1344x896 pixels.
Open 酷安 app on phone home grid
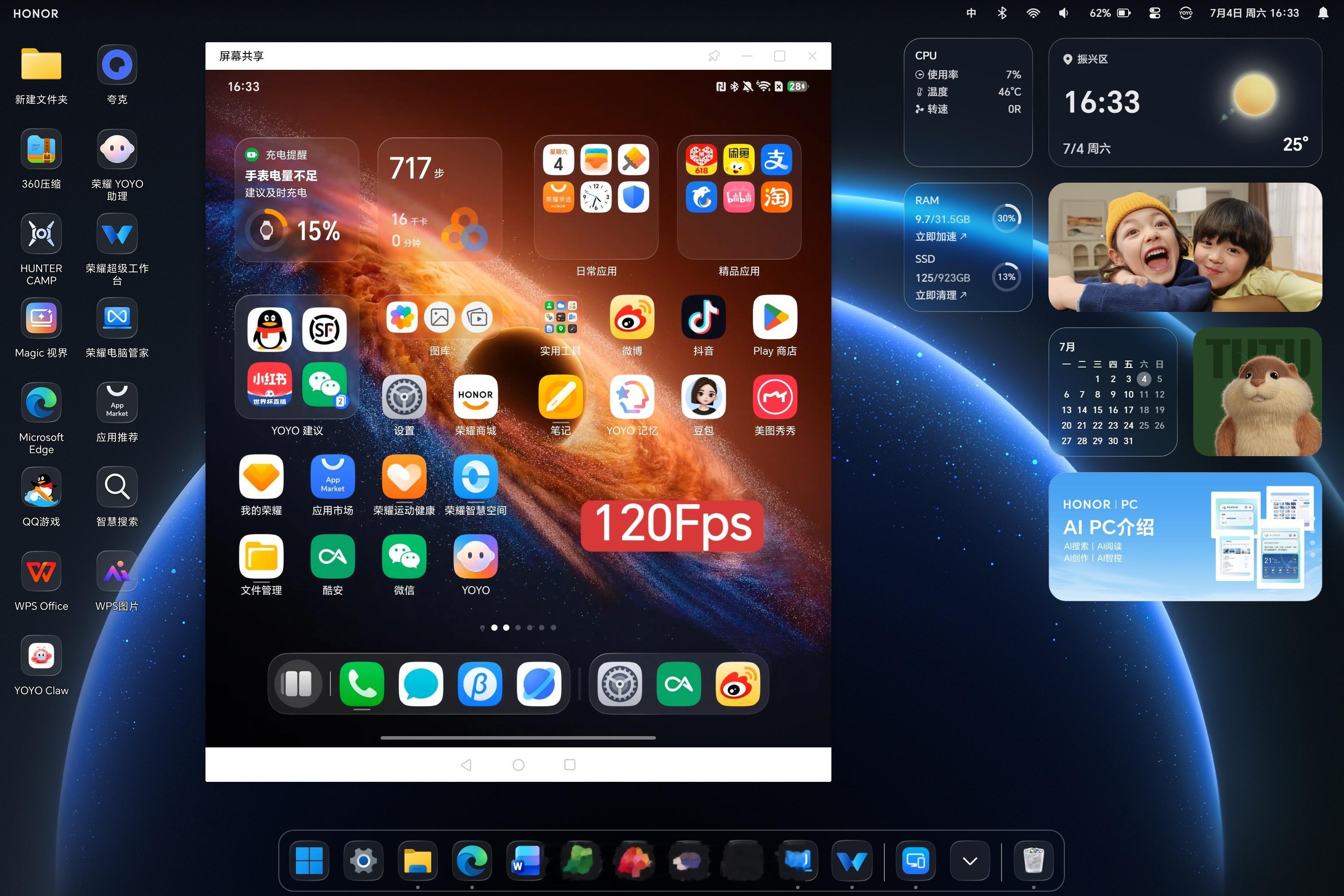(333, 557)
